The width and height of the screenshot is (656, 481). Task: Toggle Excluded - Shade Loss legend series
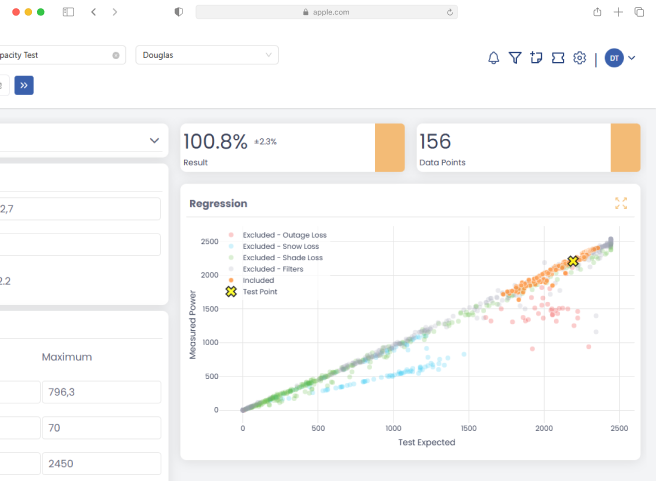coord(282,257)
